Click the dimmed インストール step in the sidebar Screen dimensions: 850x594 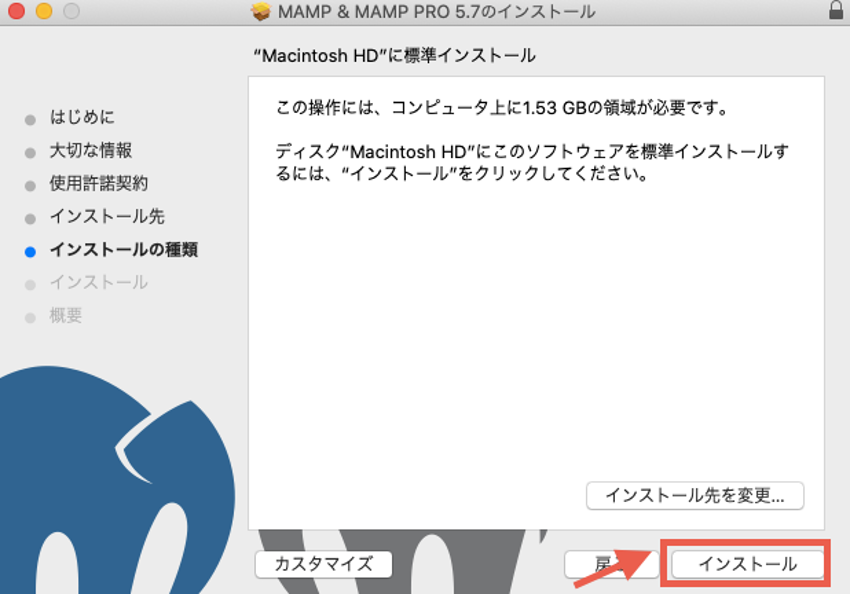coord(99,282)
